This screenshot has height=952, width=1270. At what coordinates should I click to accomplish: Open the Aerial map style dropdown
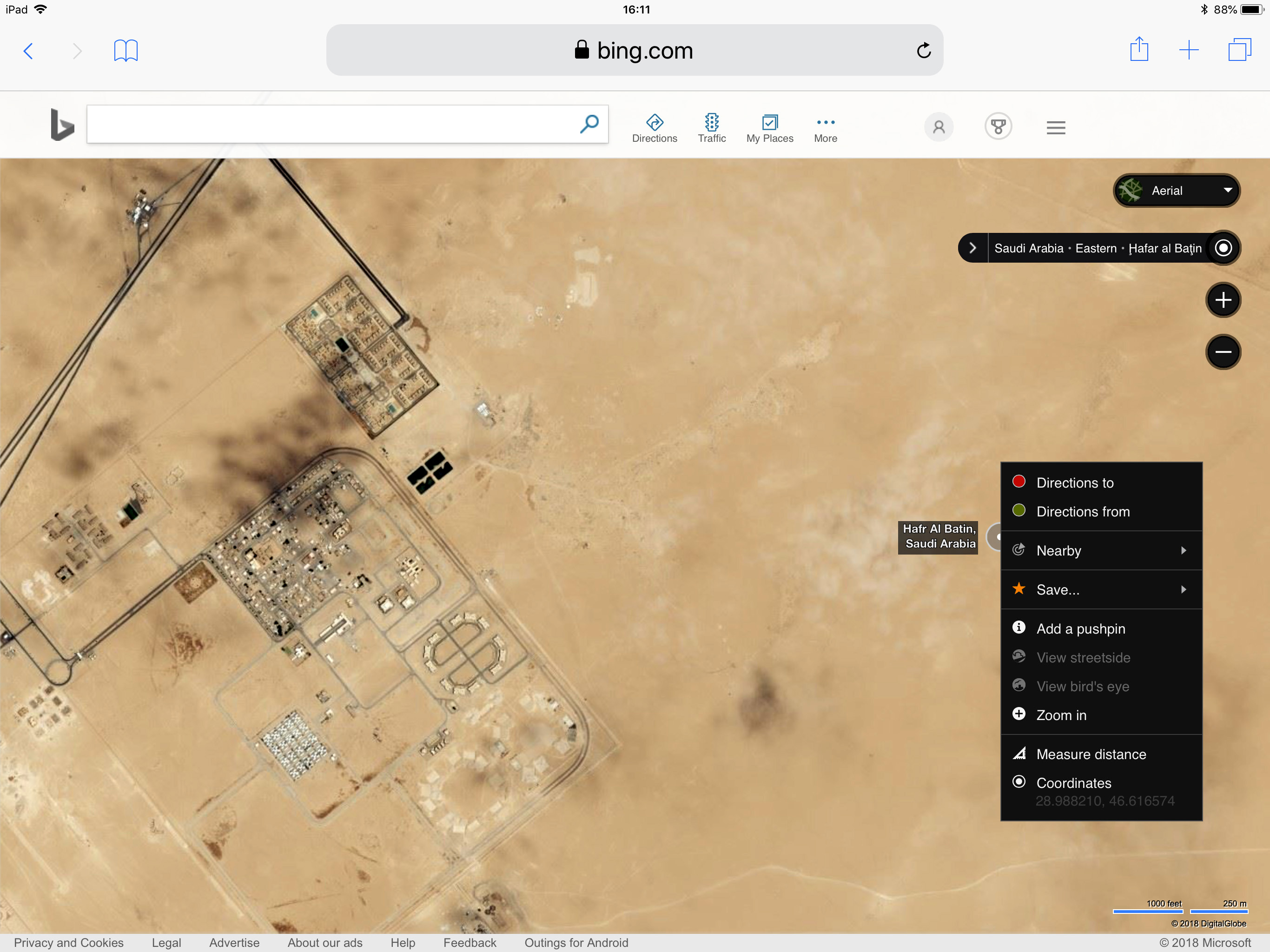click(1177, 191)
